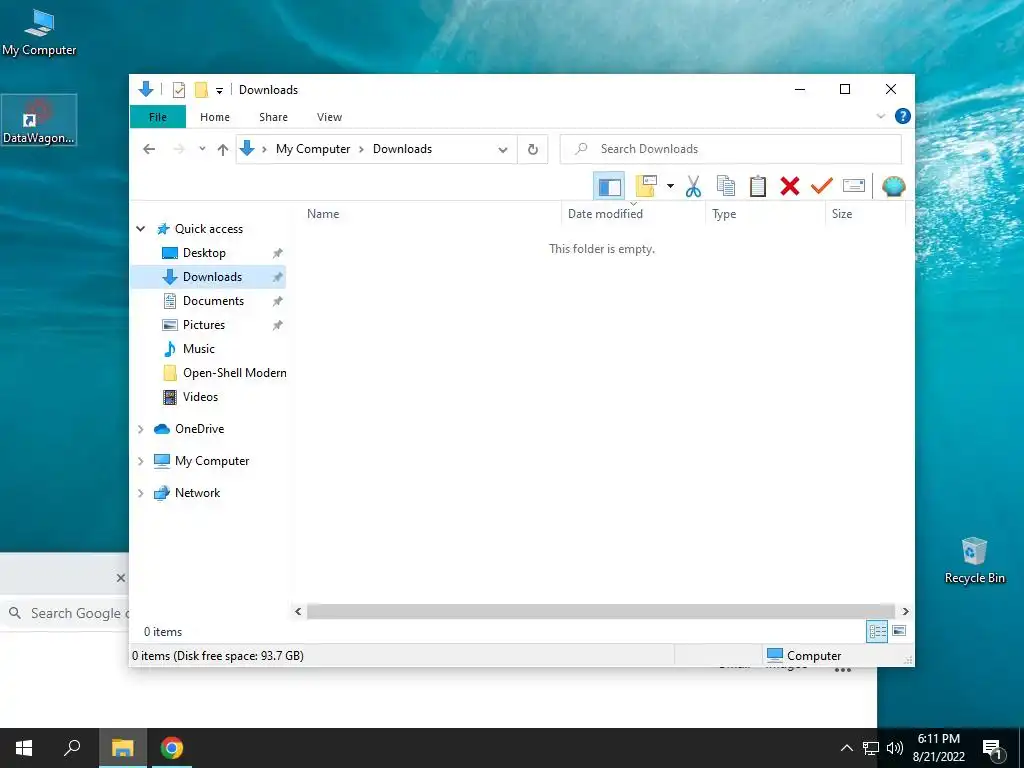Image resolution: width=1024 pixels, height=768 pixels.
Task: Select Downloads in navigation pane
Action: (208, 277)
